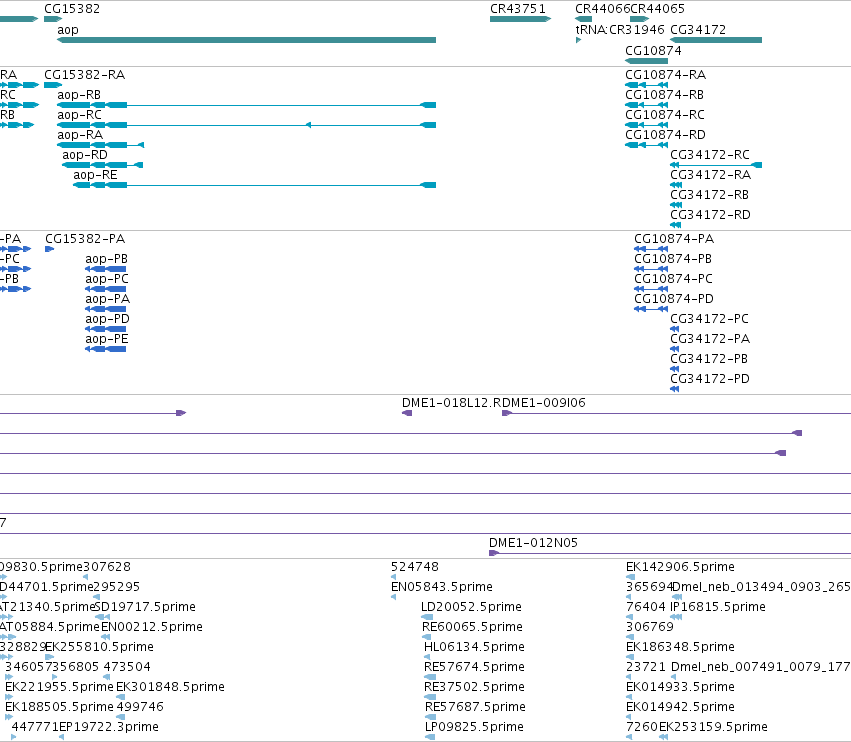
Task: Select EST EN00212.5prime
Action: pyautogui.click(x=104, y=637)
